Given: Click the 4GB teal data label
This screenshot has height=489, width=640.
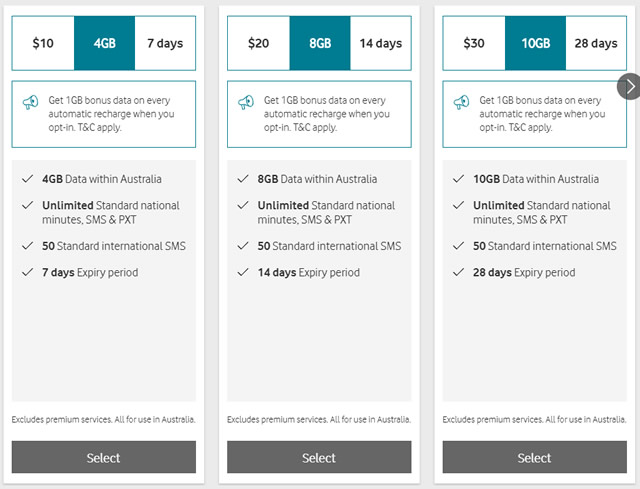Looking at the screenshot, I should tap(104, 43).
